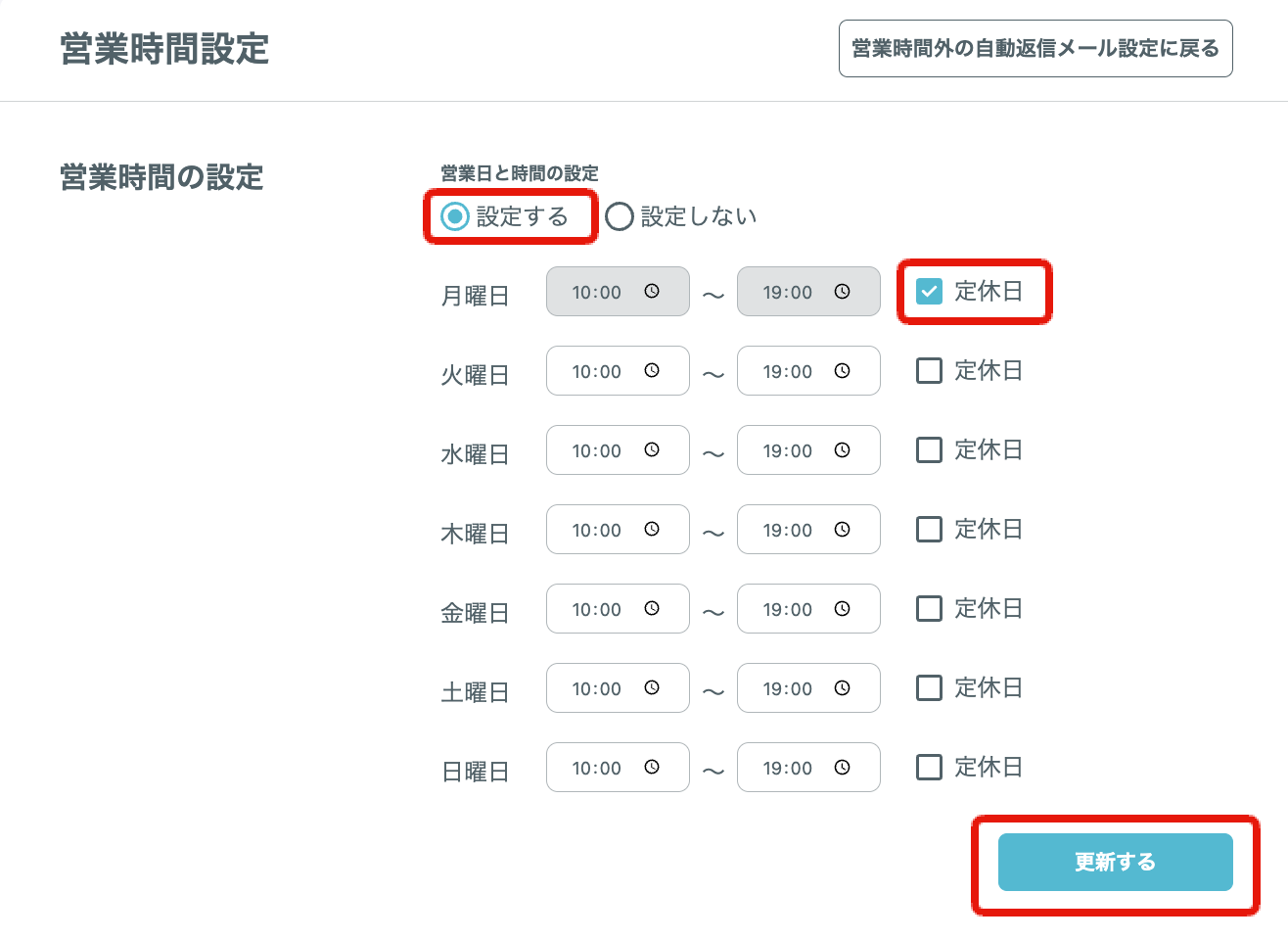Click Thursday end time 19:00 field

(808, 529)
